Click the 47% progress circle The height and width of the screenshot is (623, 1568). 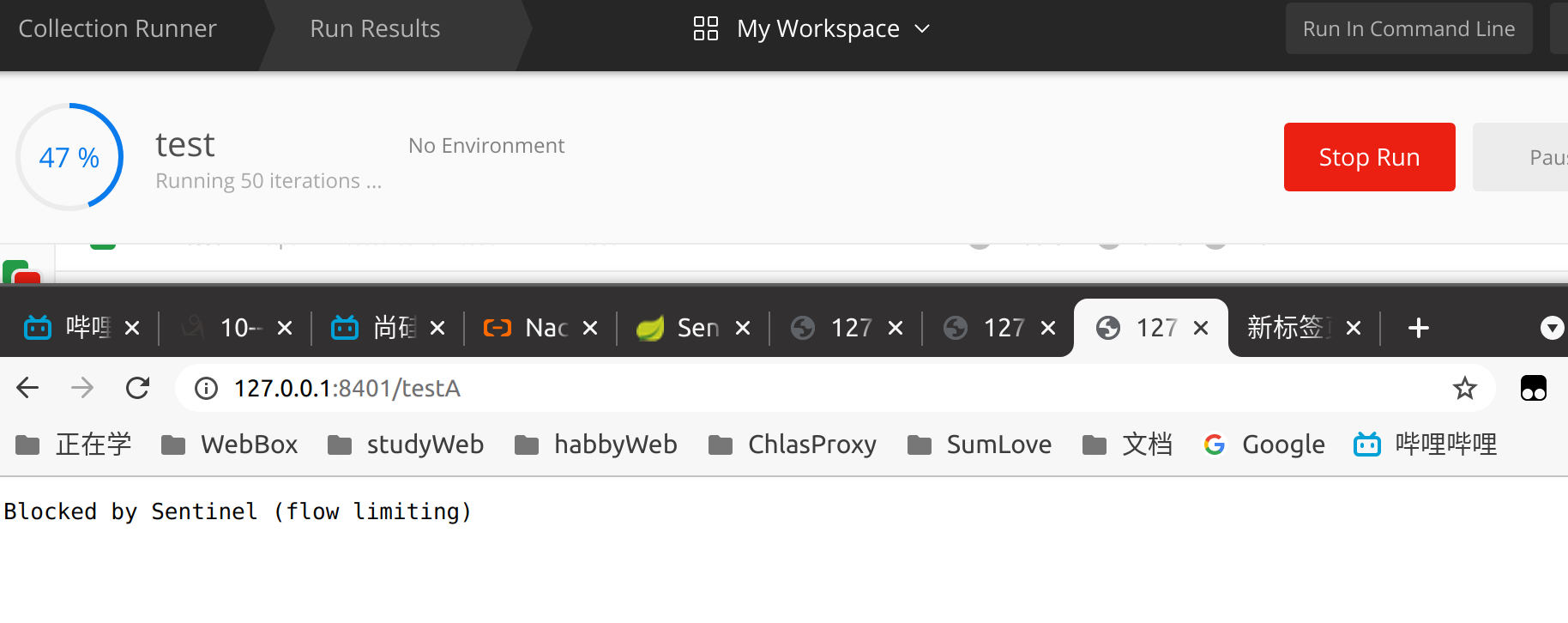click(x=69, y=157)
